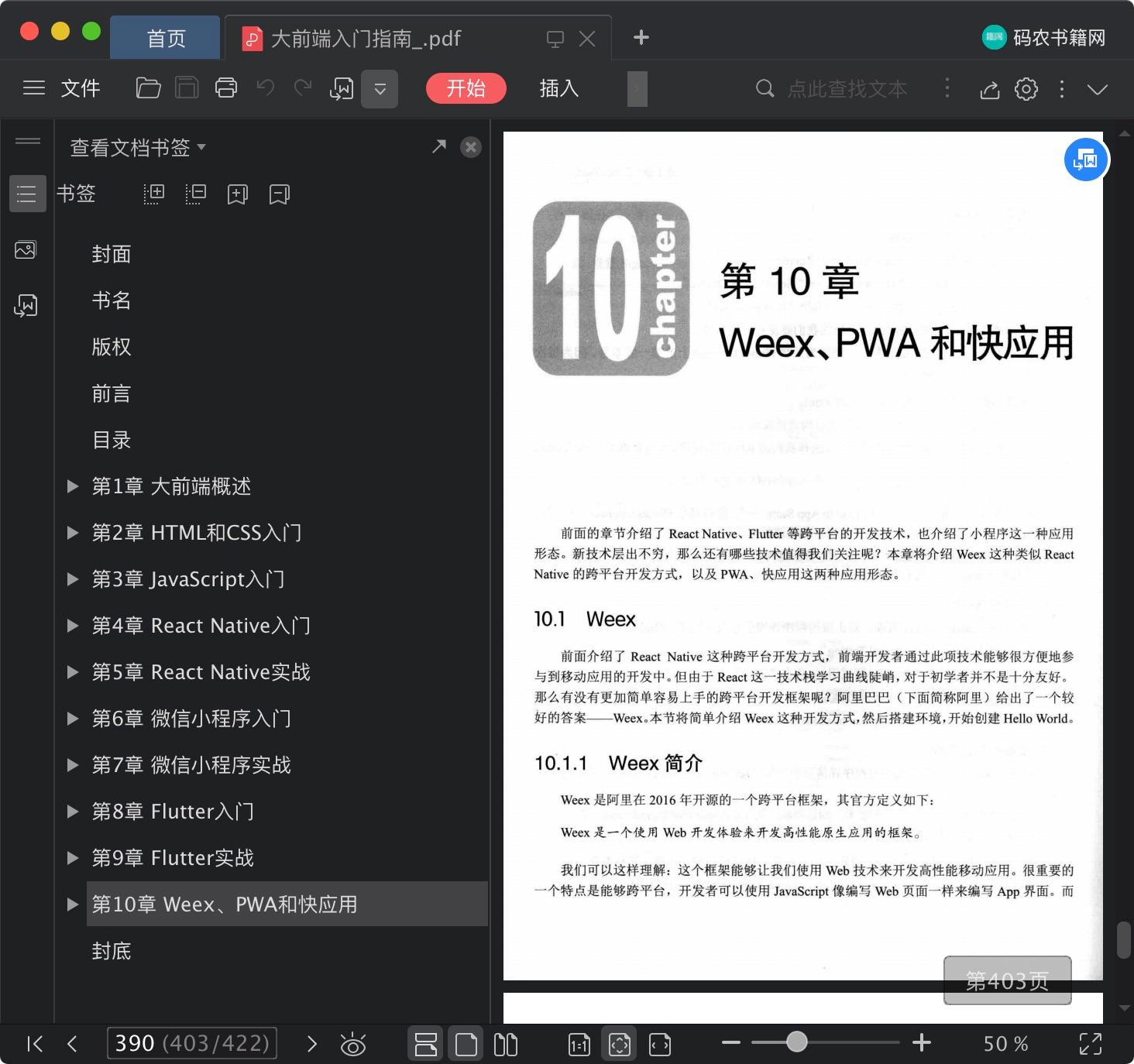
Task: Close the bookmark panel
Action: click(471, 147)
